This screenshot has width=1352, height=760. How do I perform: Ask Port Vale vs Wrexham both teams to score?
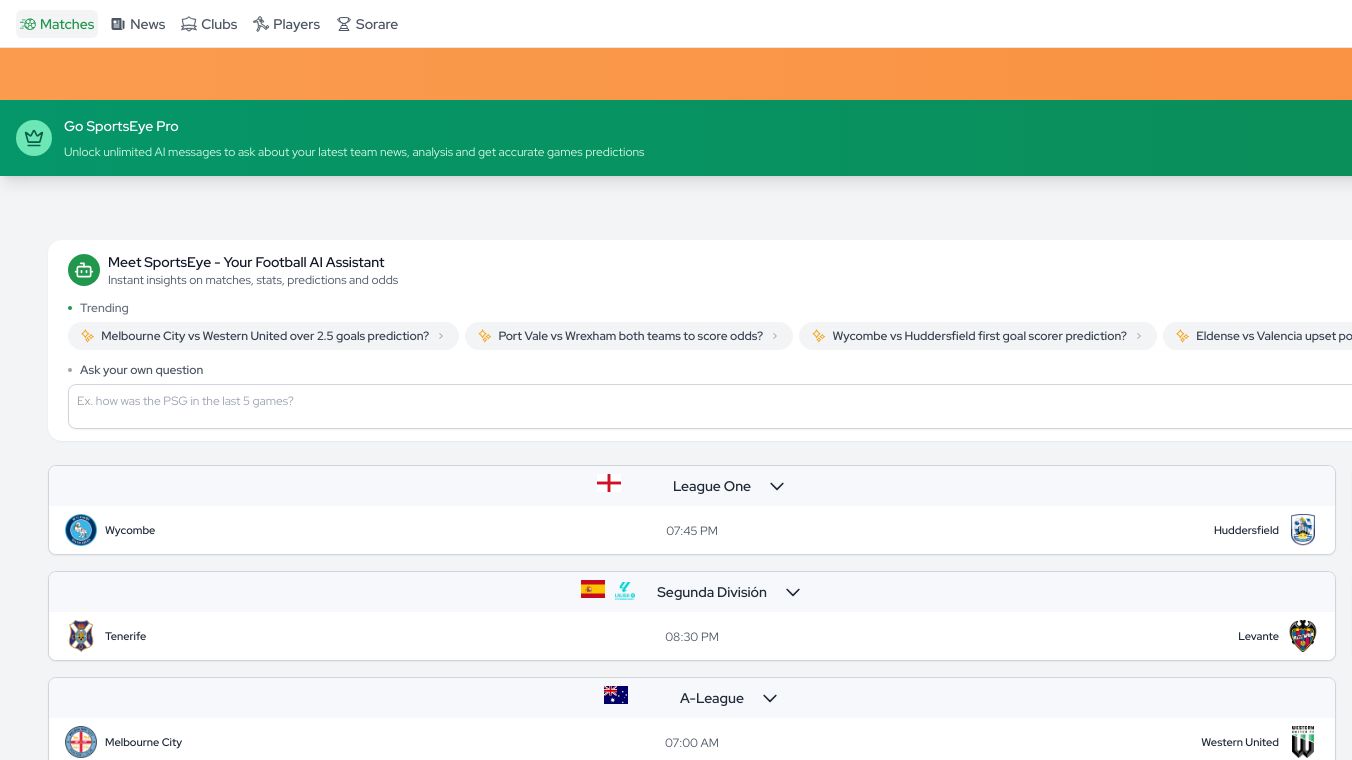tap(629, 336)
